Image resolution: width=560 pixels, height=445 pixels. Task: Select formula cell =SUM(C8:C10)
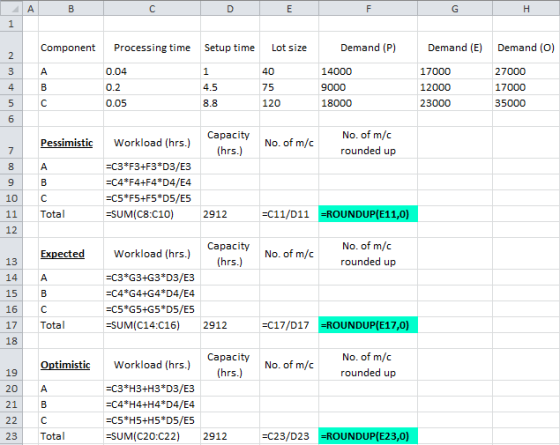point(152,214)
